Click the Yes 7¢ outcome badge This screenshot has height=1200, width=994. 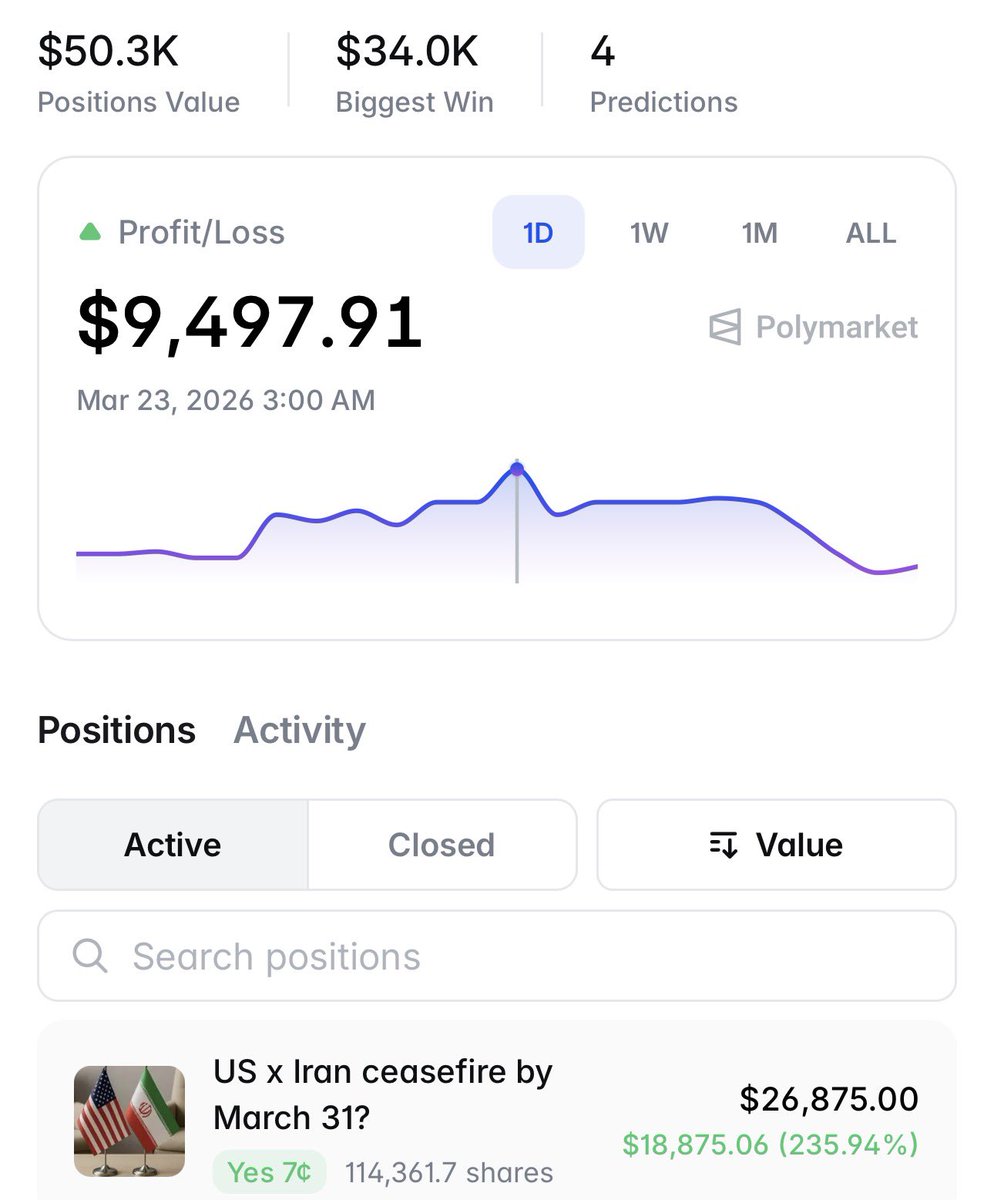(x=269, y=1171)
